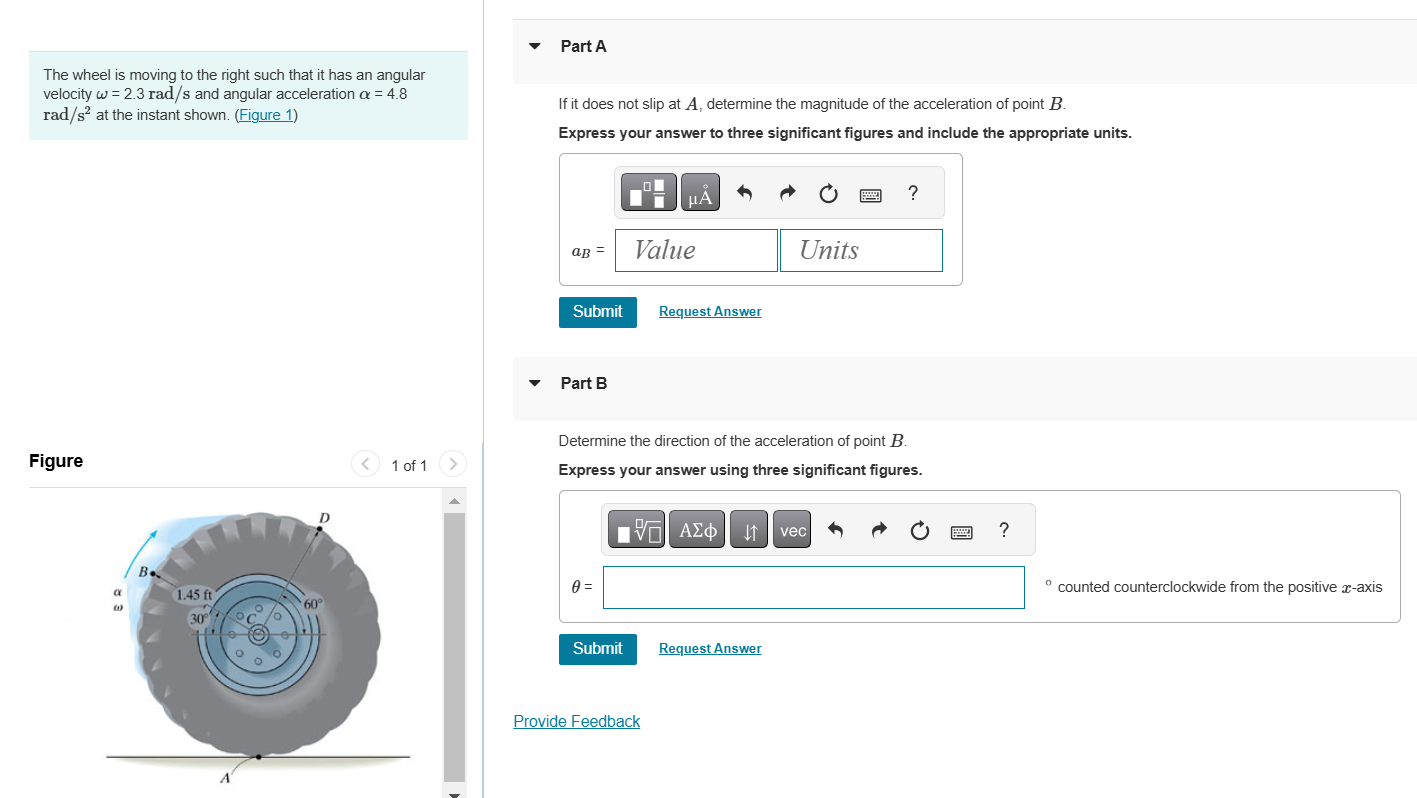Collapse the Part A section
Image resolution: width=1417 pixels, height=798 pixels.
point(535,46)
